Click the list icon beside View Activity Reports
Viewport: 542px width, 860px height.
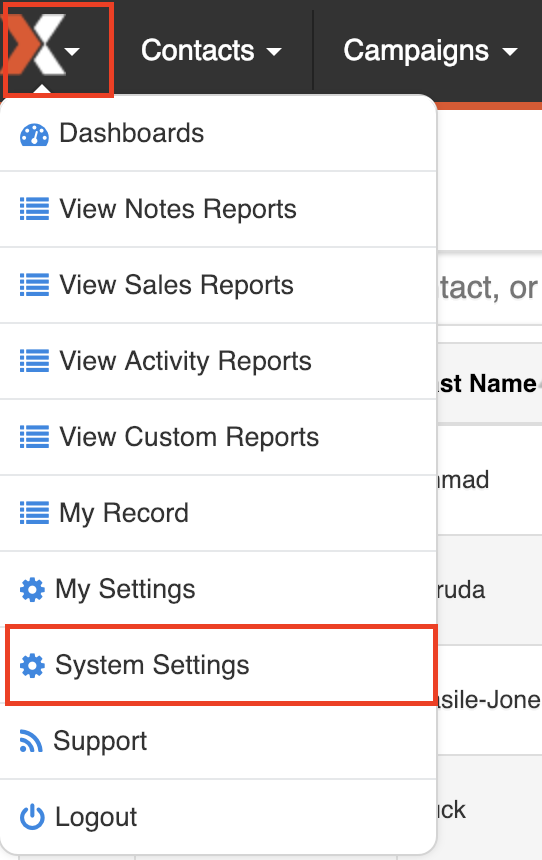(x=34, y=361)
